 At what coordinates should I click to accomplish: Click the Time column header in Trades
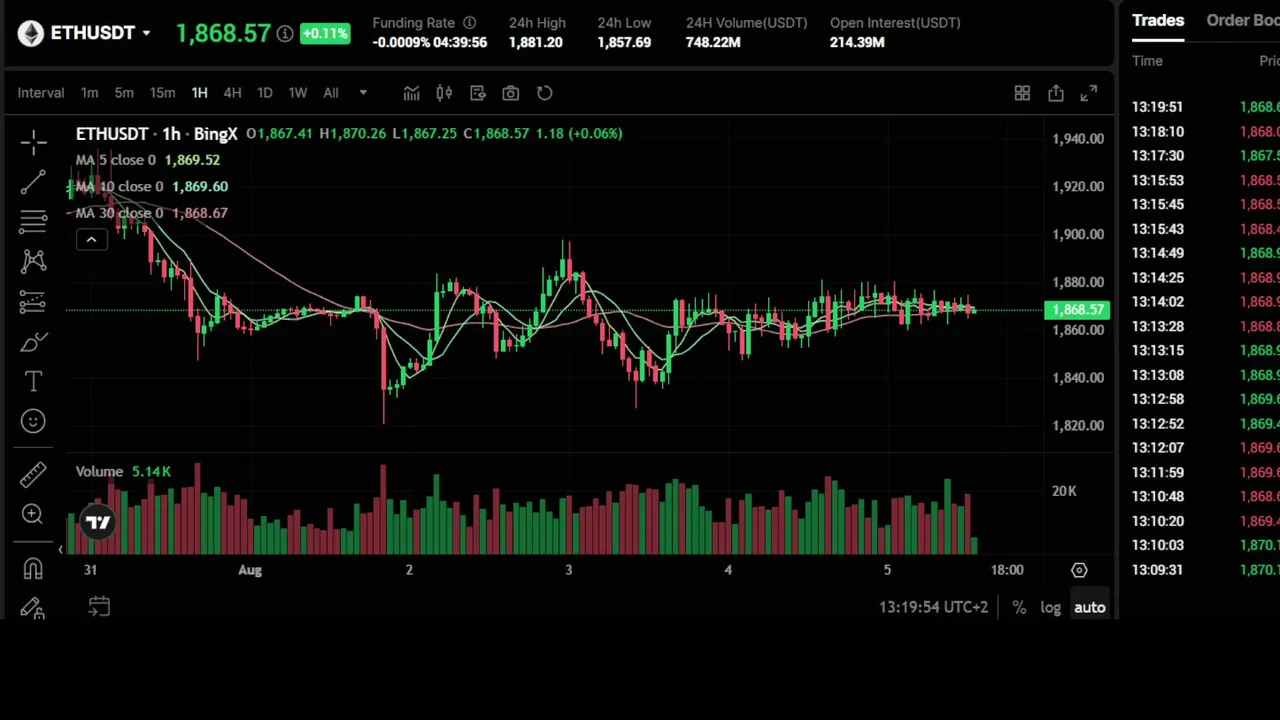pos(1147,61)
